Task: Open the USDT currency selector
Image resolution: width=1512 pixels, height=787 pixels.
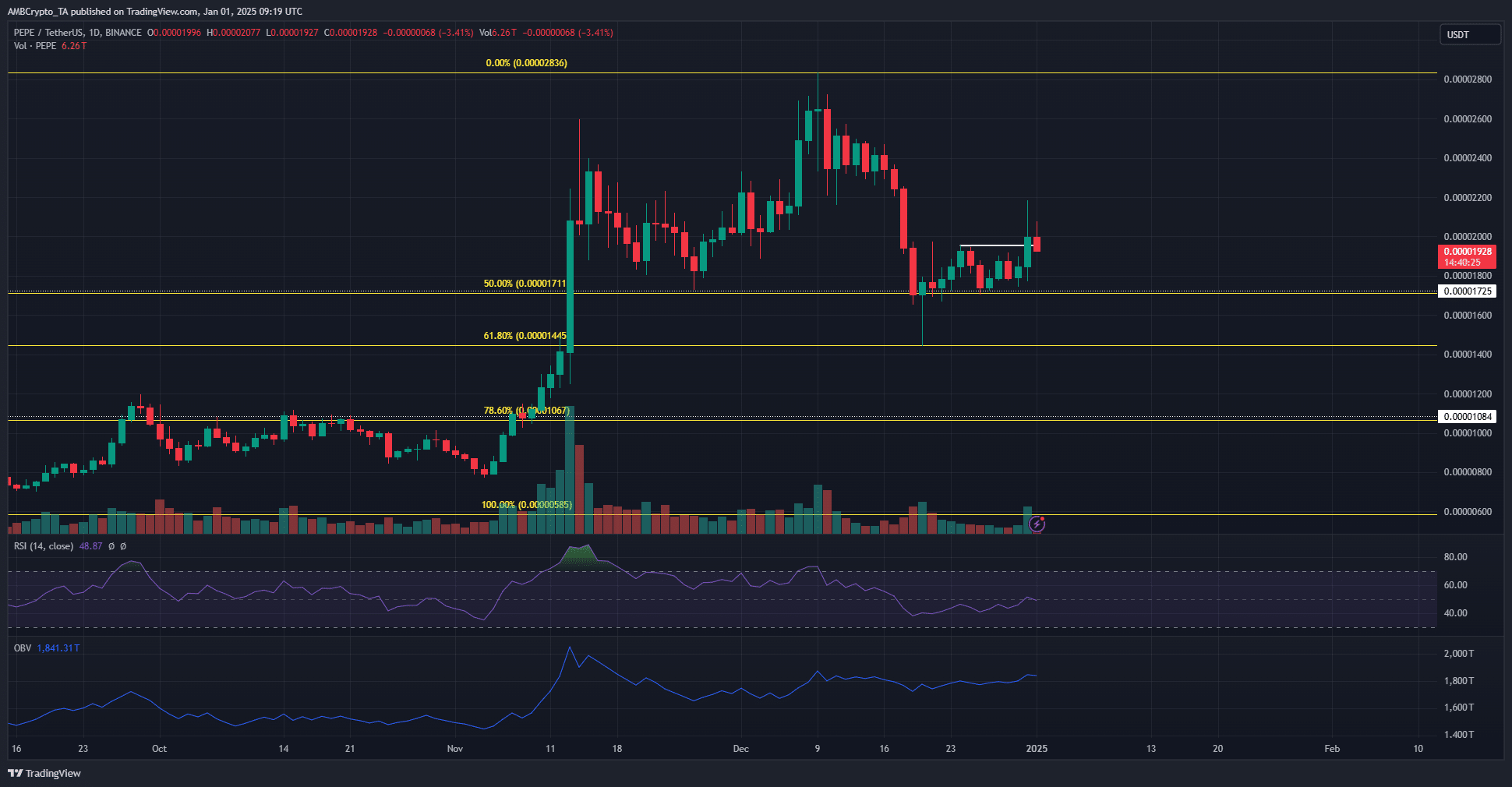Action: coord(1470,34)
